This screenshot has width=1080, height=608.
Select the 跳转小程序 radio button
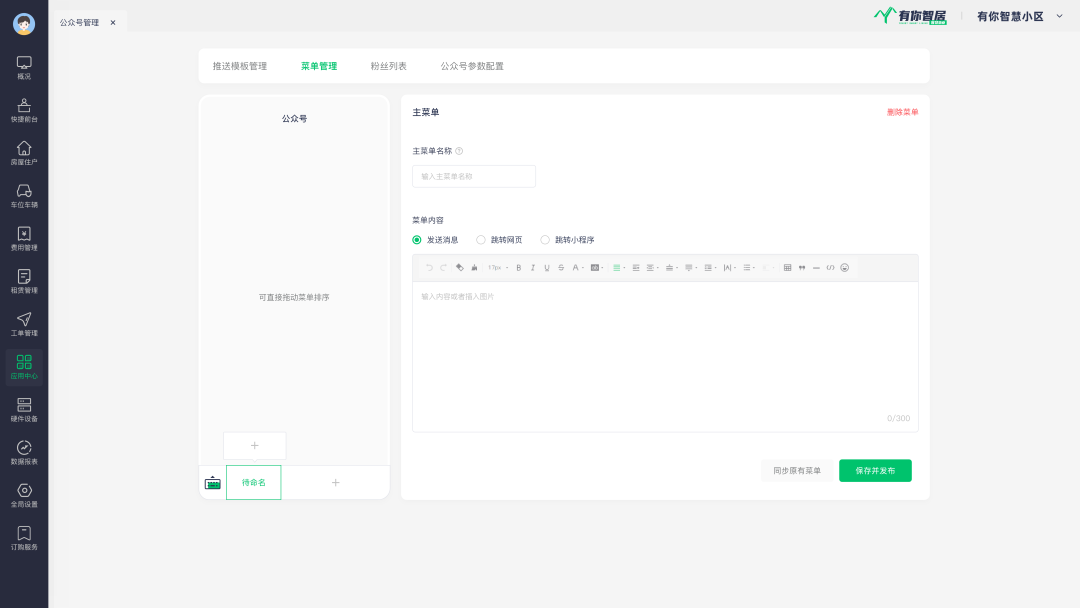[545, 240]
